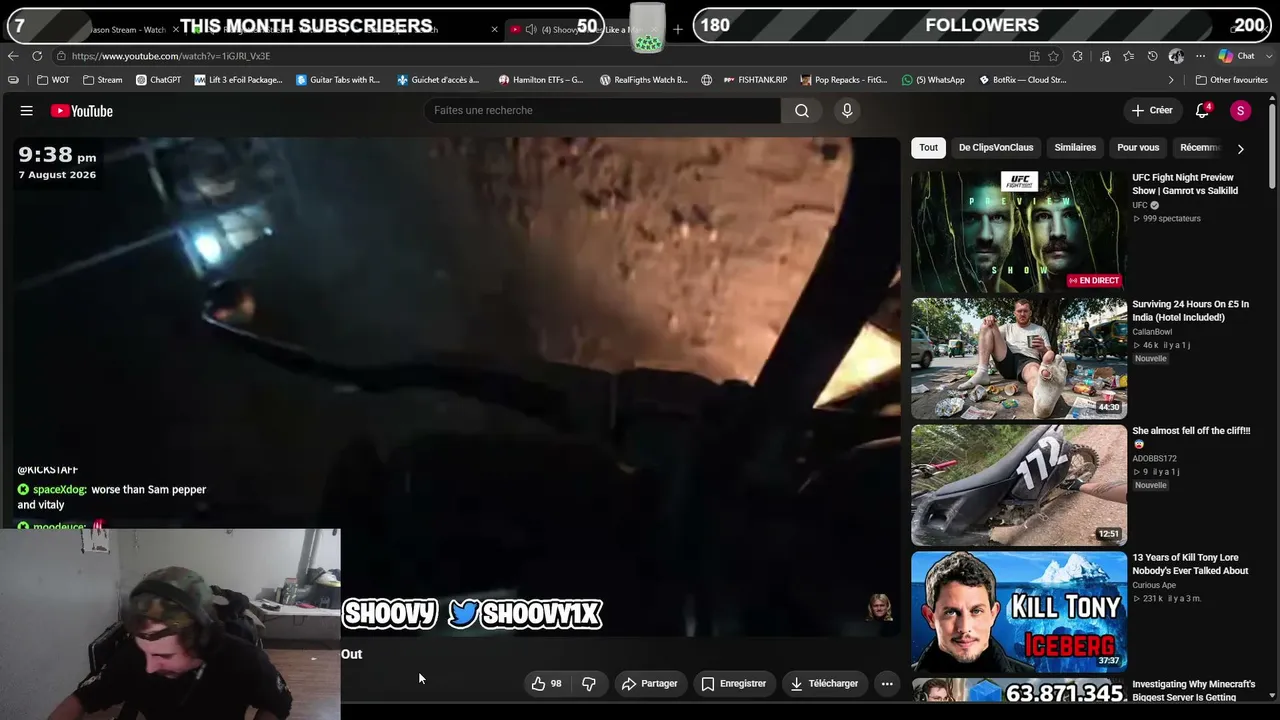Screen dimensions: 1280x720
Task: Click the Curious Ape channel name
Action: [x=1154, y=585]
